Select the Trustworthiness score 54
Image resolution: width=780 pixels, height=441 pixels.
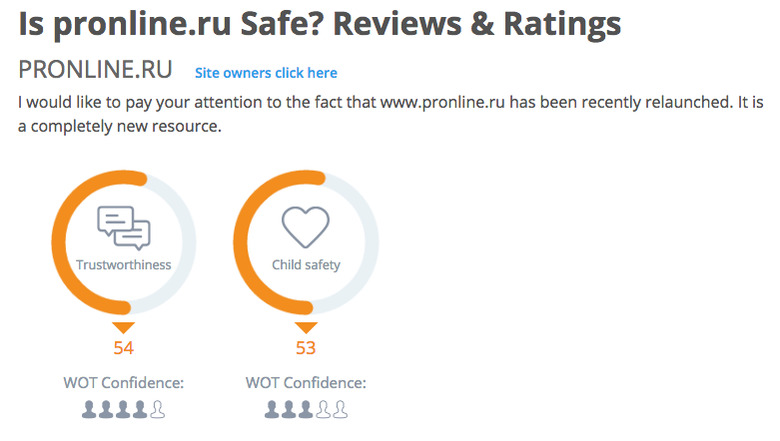(123, 348)
